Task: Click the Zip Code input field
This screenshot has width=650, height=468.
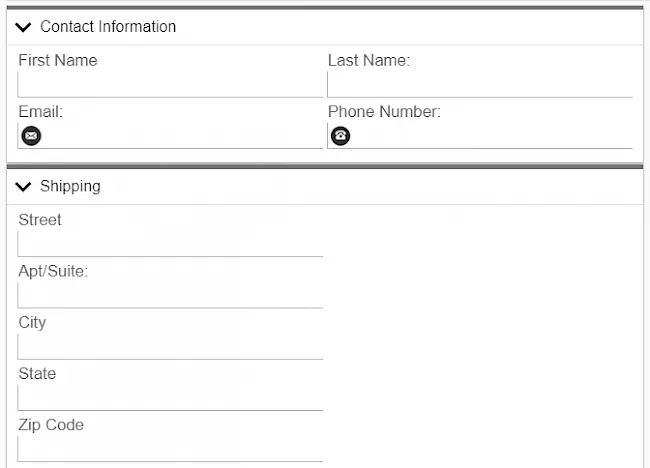Action: pos(170,448)
